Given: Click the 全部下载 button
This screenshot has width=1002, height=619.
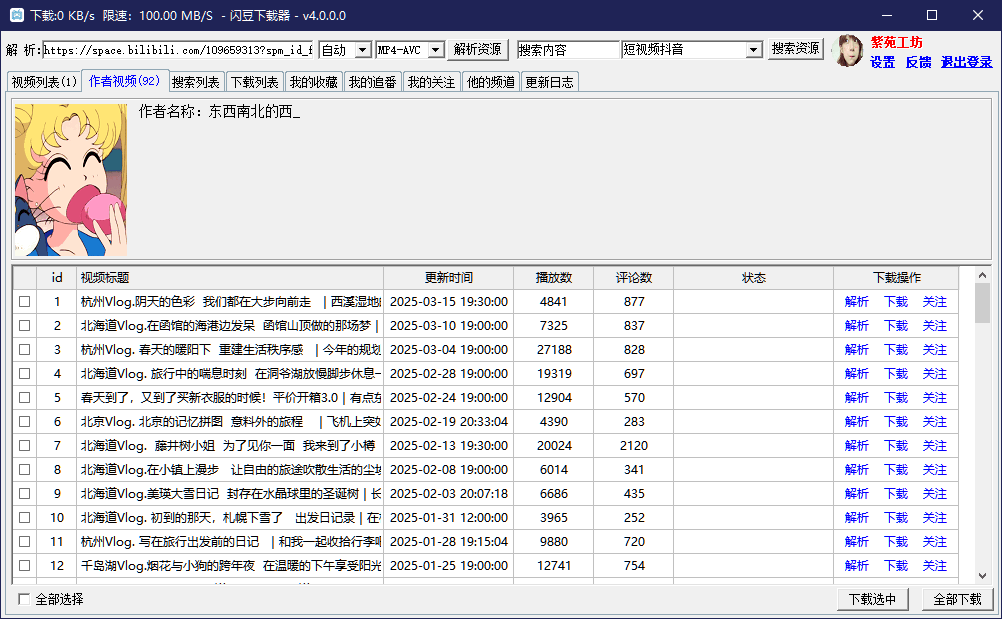Looking at the screenshot, I should pos(957,599).
